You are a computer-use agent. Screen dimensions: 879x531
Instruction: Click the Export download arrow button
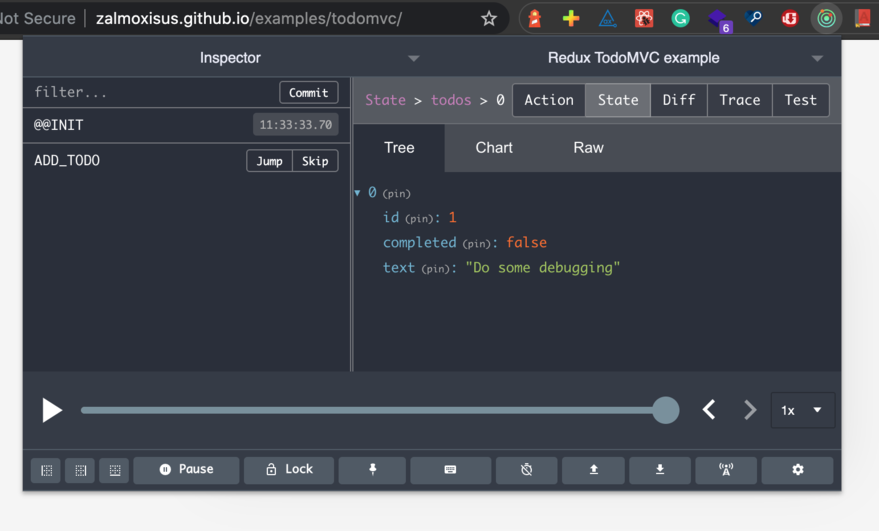(660, 470)
